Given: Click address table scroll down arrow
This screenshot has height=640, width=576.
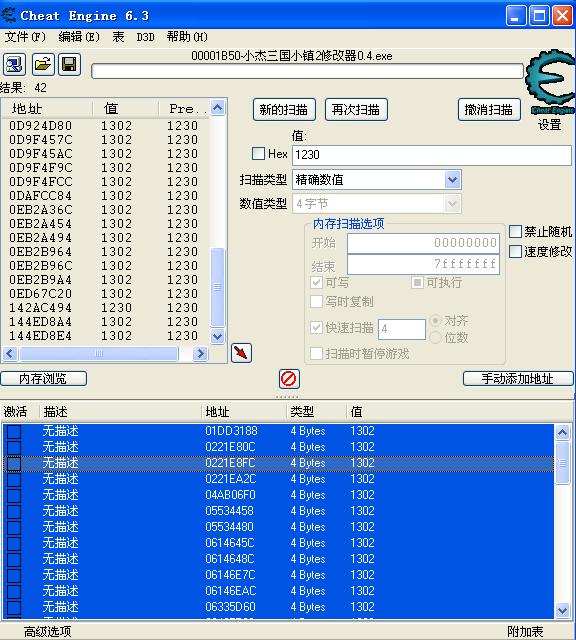Looking at the screenshot, I should (562, 610).
